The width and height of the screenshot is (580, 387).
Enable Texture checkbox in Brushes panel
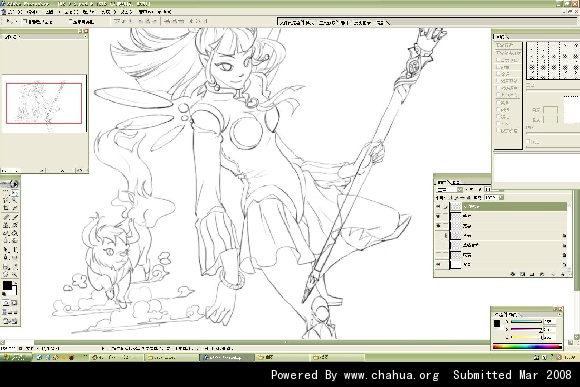[x=498, y=74]
